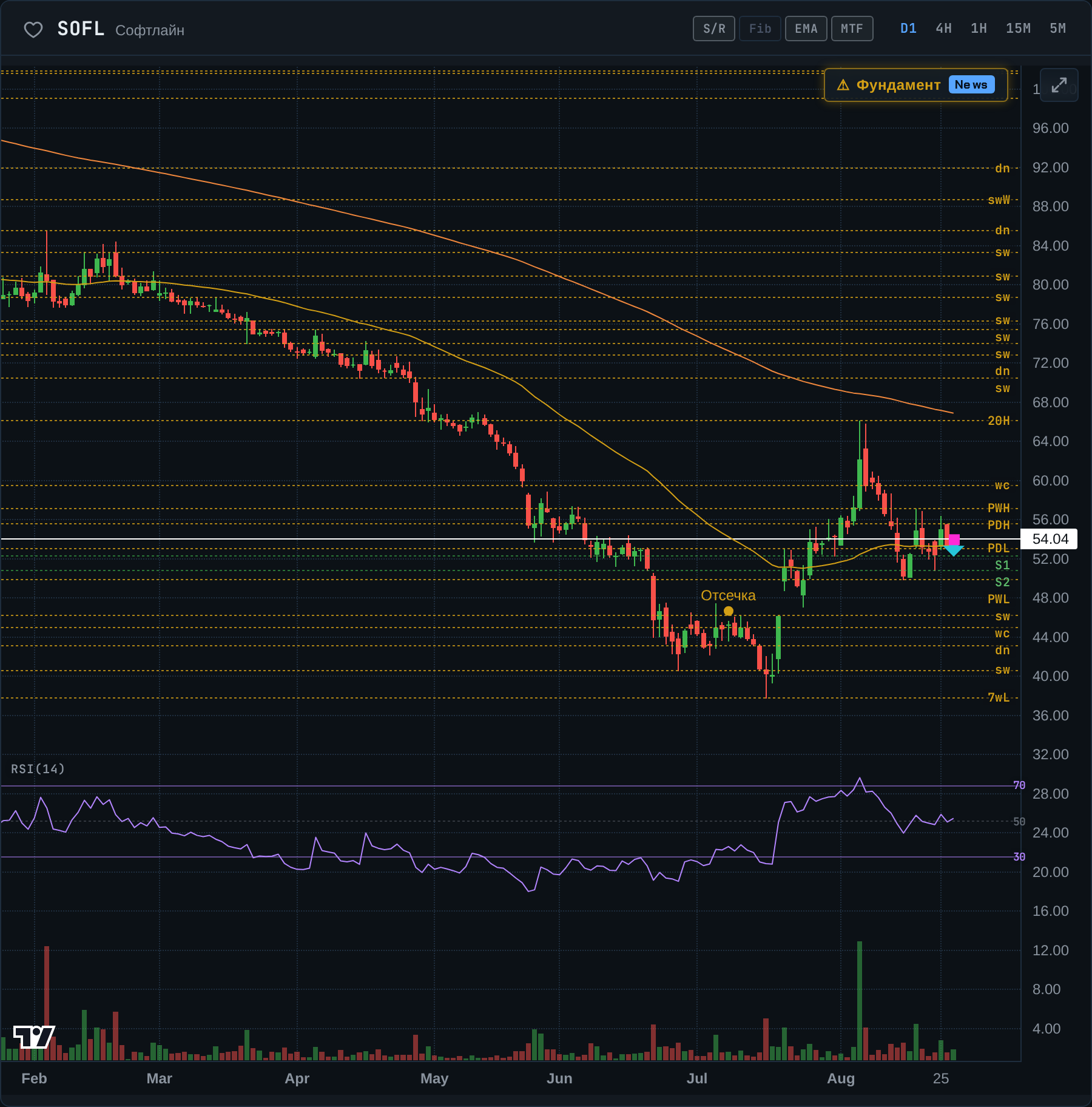
Task: Add SOFL to favorites with heart icon
Action: coord(33,30)
